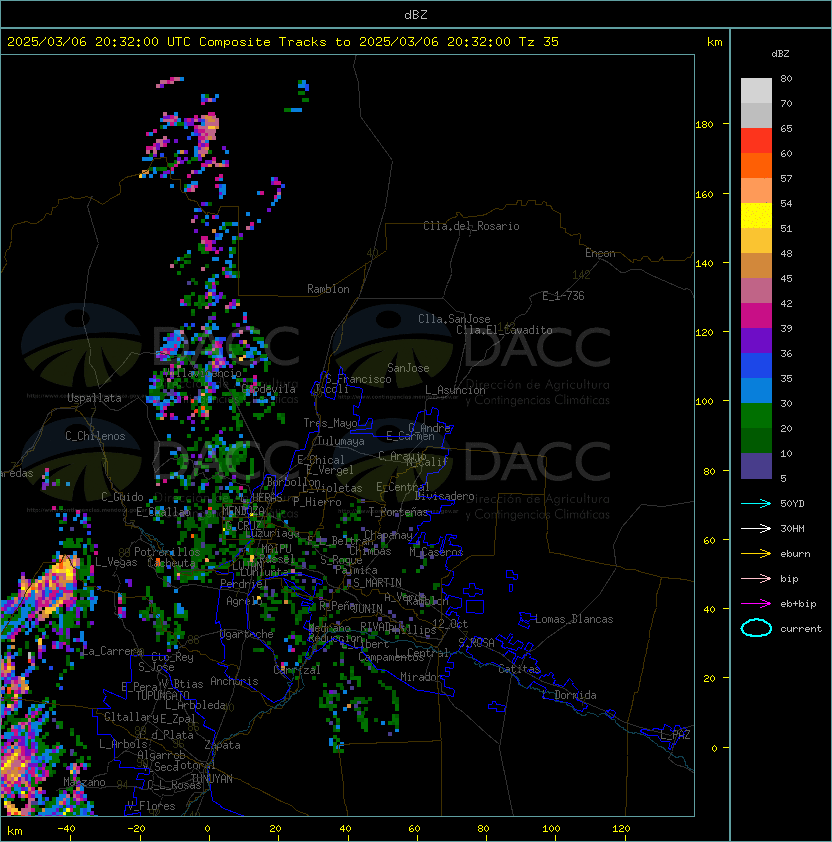Click the 'Tulumaya' map label
Image resolution: width=832 pixels, height=842 pixels.
(x=341, y=441)
